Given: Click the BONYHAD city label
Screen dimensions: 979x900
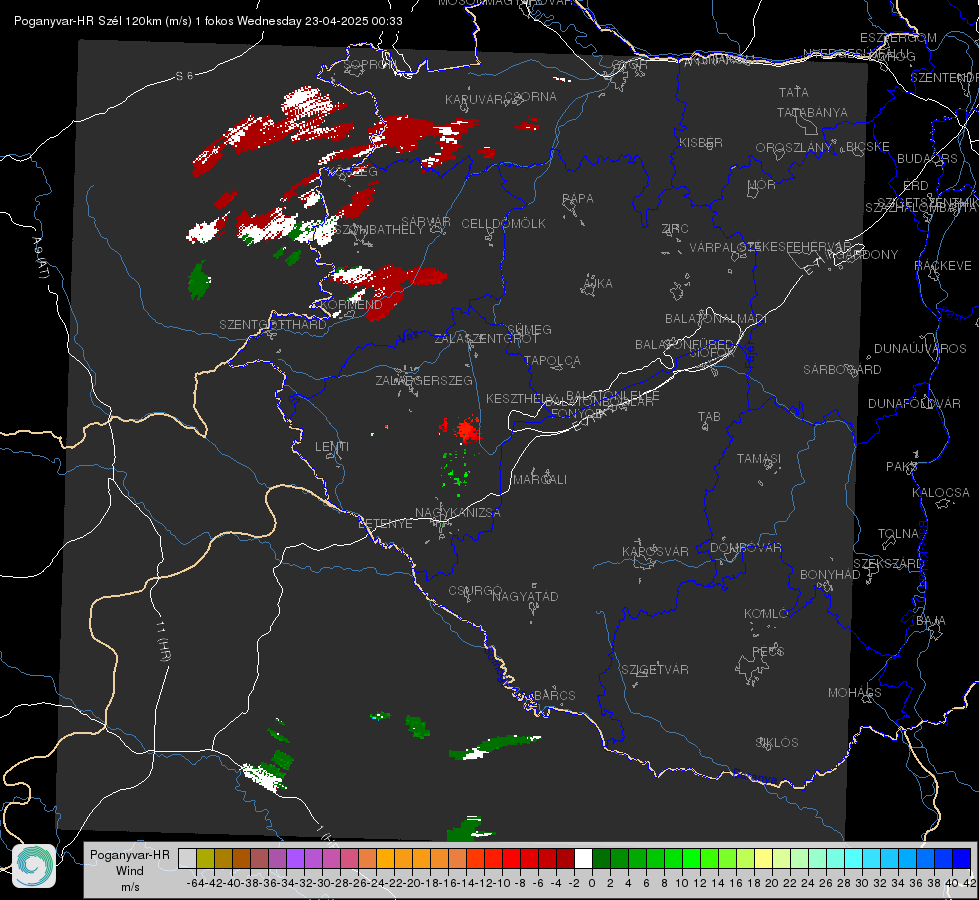Looking at the screenshot, I should tap(830, 575).
